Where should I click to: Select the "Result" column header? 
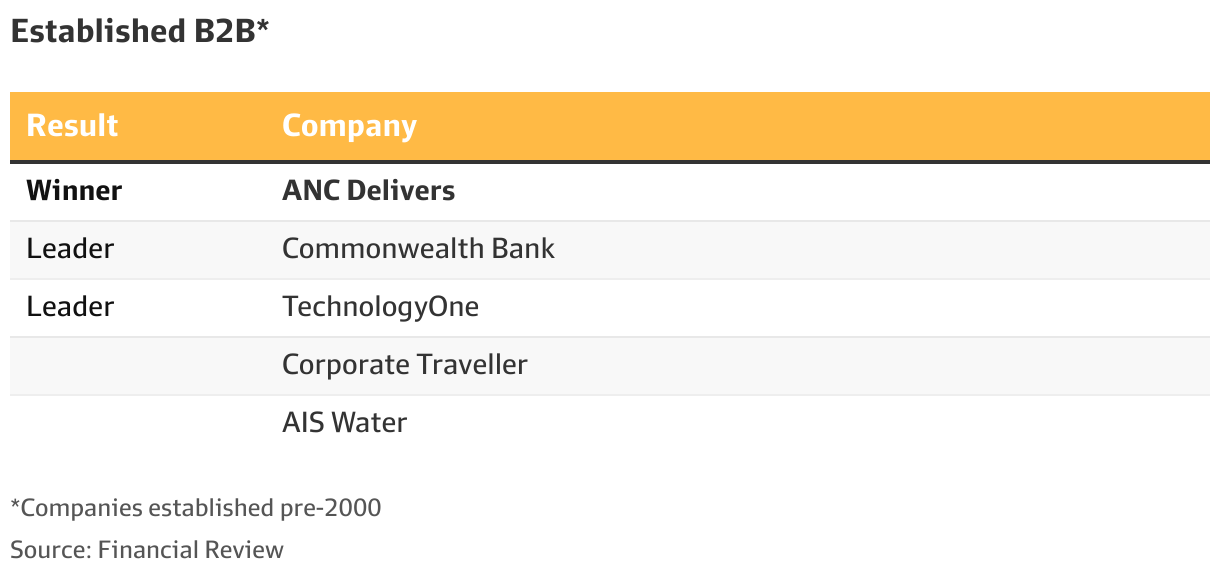72,126
